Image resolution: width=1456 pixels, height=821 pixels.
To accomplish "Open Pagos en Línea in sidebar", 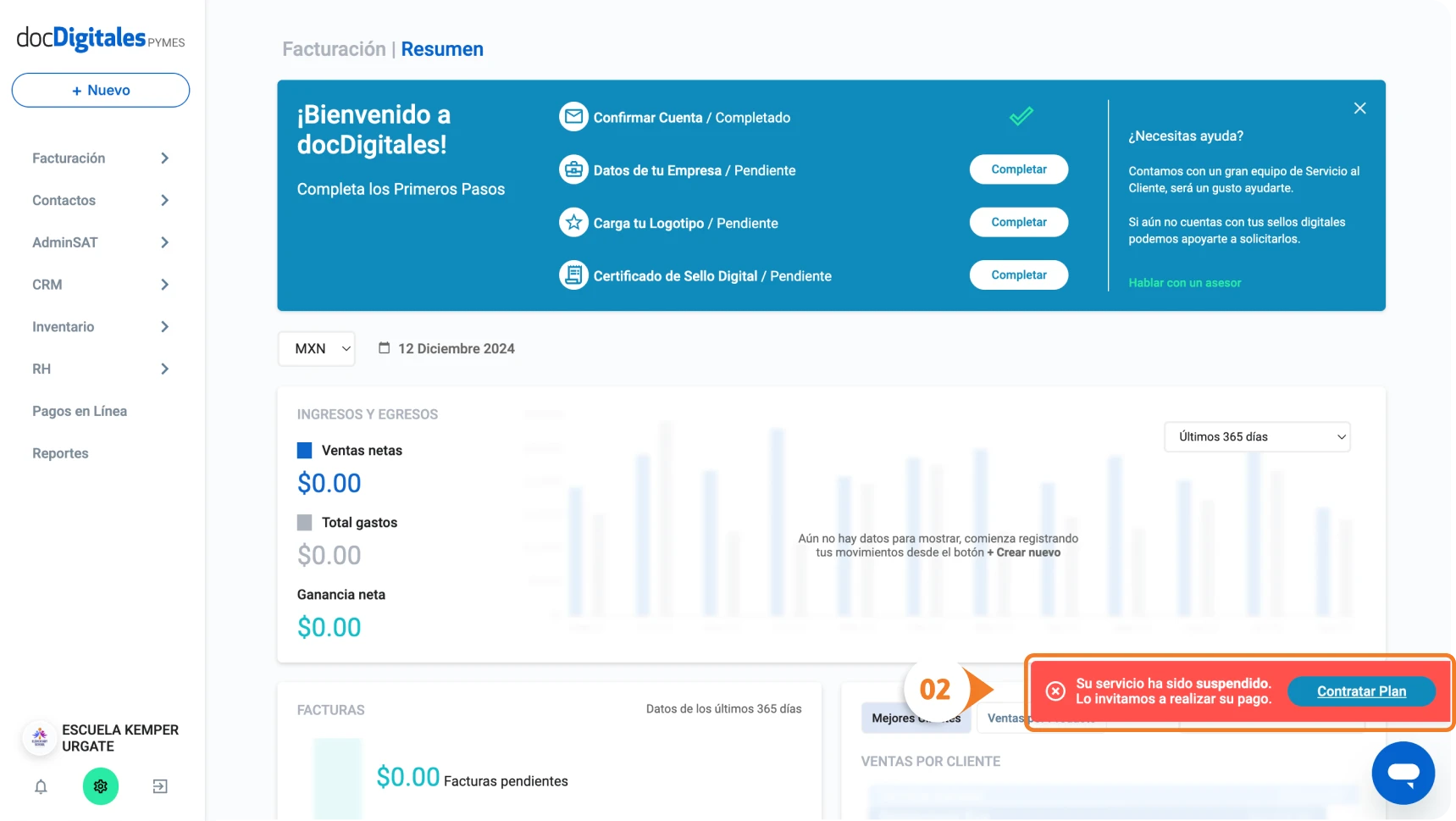I will pos(80,412).
